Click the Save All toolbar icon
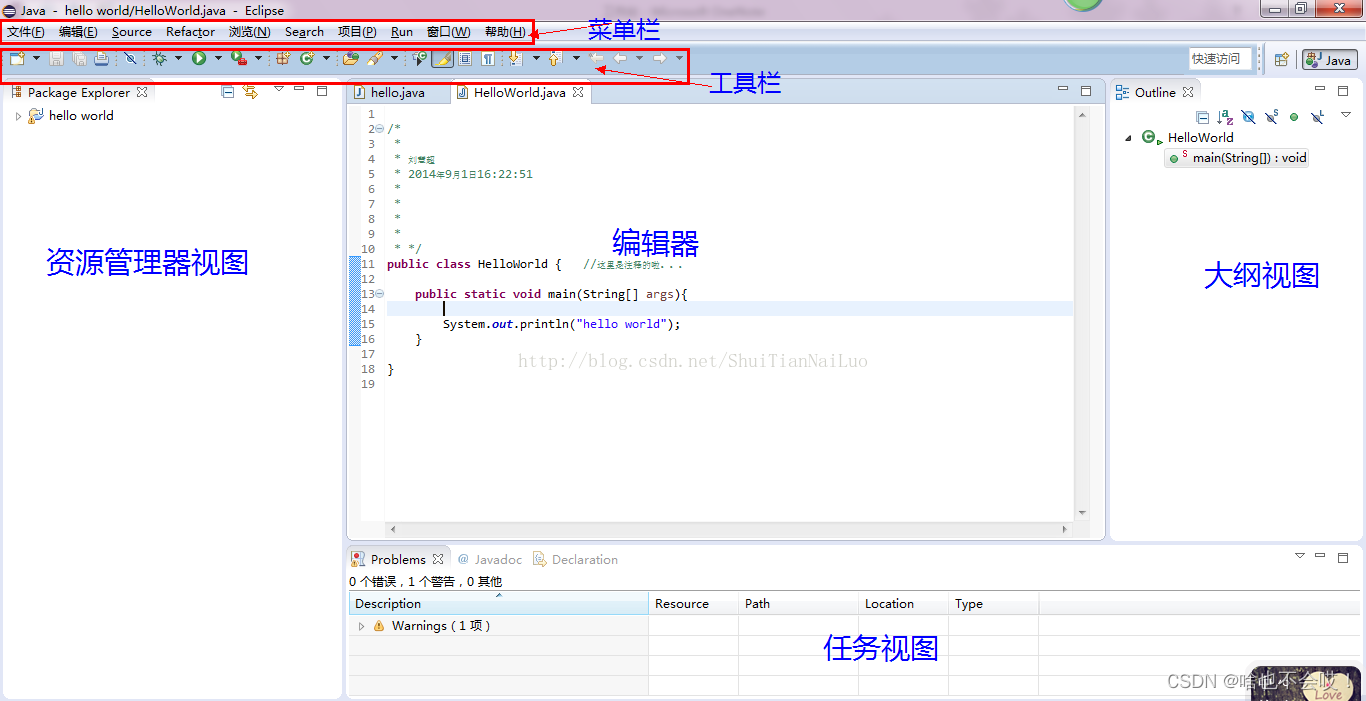 pyautogui.click(x=79, y=59)
